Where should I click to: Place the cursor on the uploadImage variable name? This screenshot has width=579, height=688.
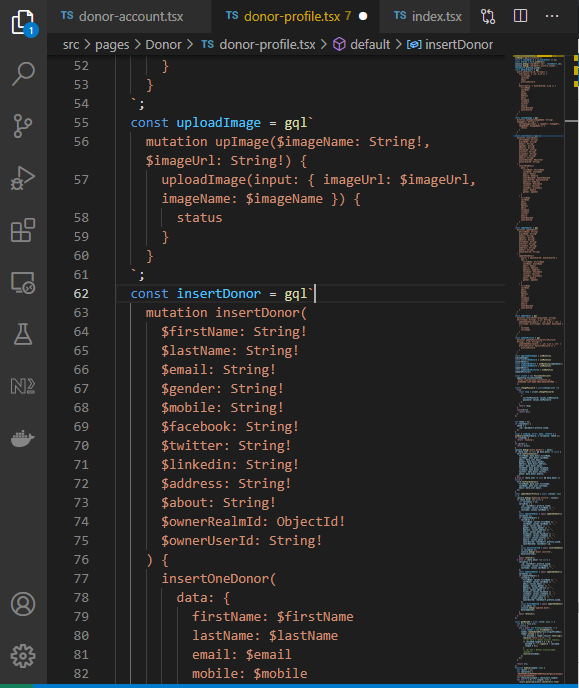coord(218,123)
